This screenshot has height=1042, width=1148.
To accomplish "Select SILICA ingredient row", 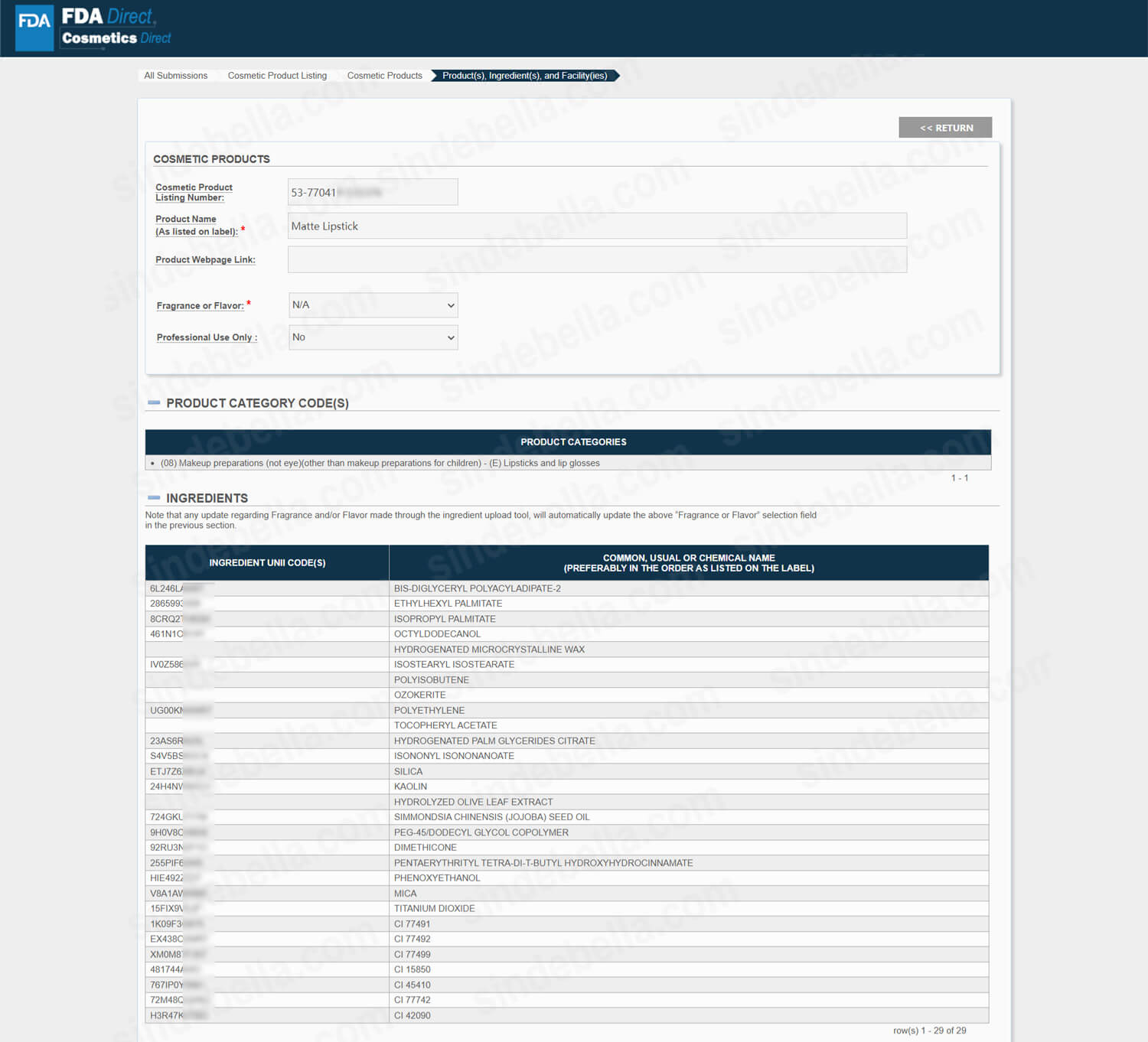I will 567,771.
